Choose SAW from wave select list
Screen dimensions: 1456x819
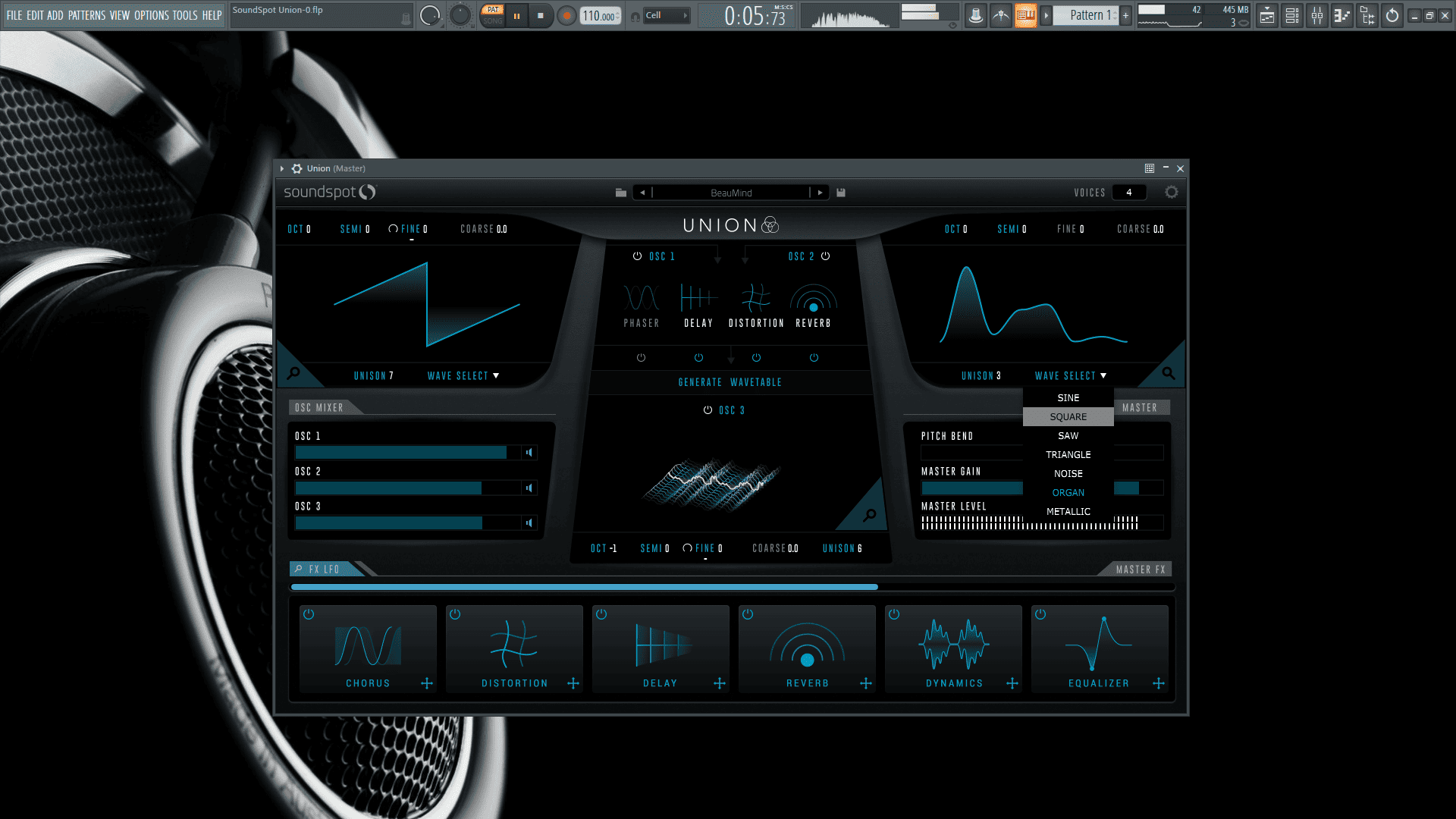pos(1068,436)
